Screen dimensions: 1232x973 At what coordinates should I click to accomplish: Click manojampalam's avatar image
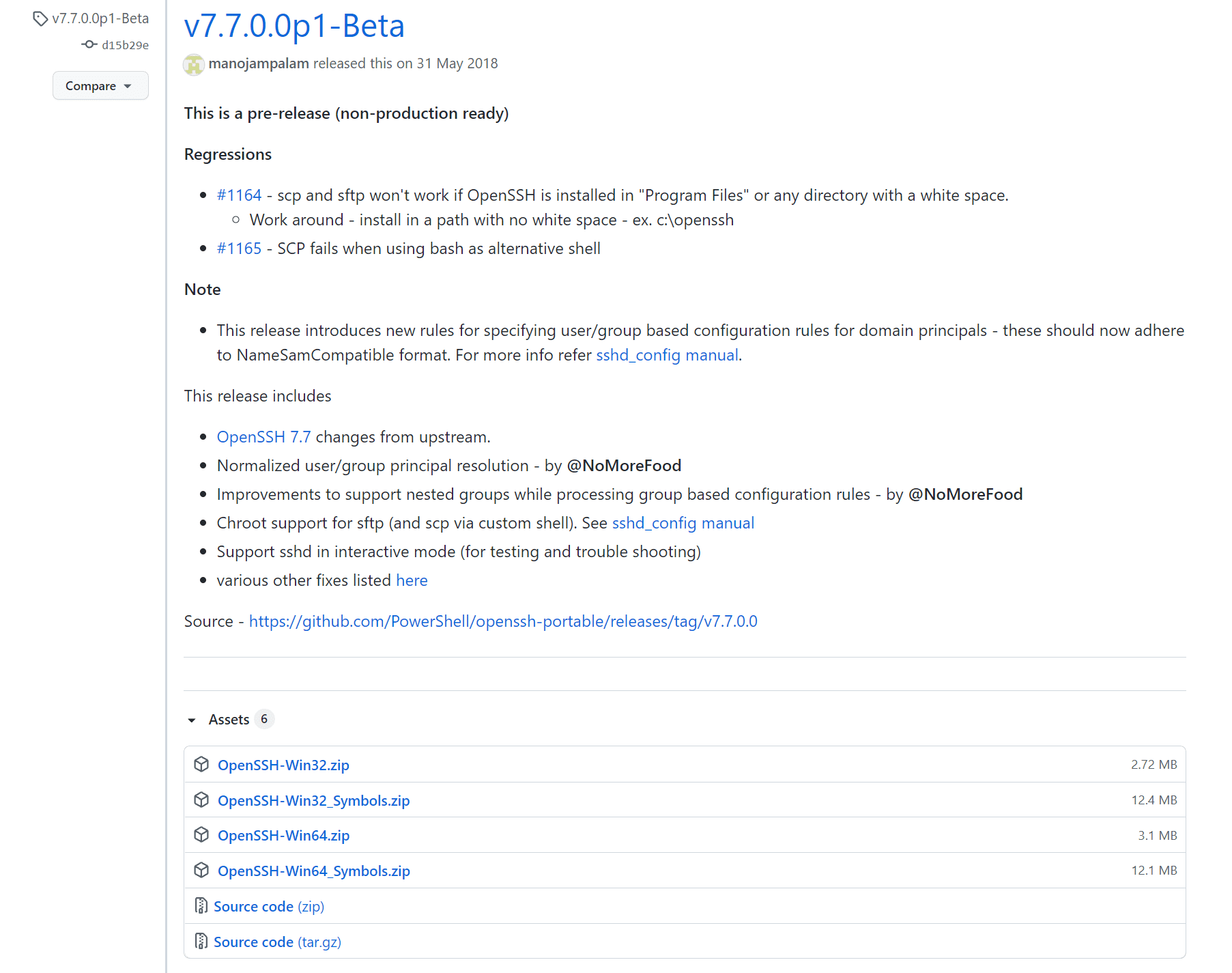(x=194, y=64)
